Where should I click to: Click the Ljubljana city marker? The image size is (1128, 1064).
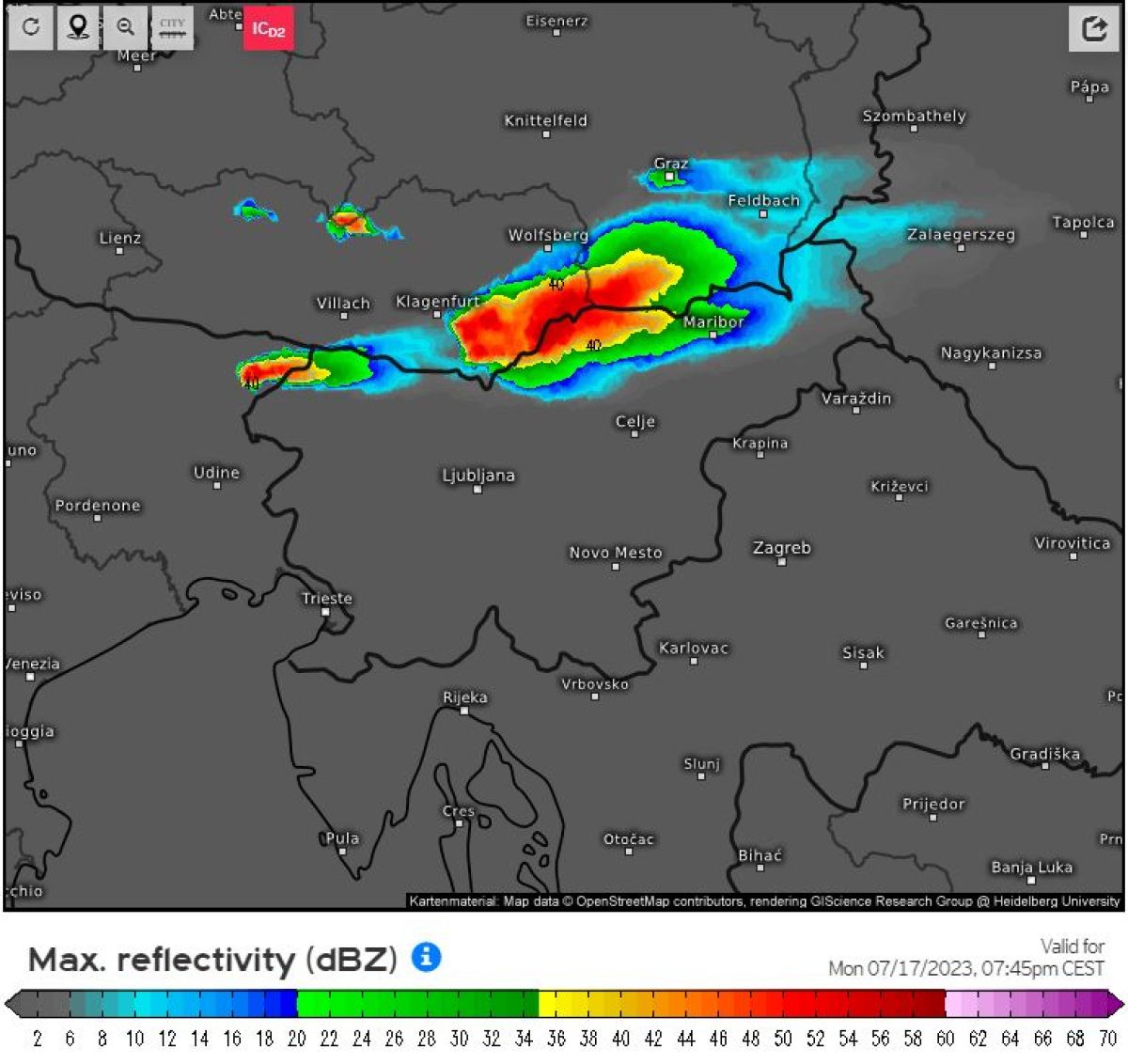point(477,489)
